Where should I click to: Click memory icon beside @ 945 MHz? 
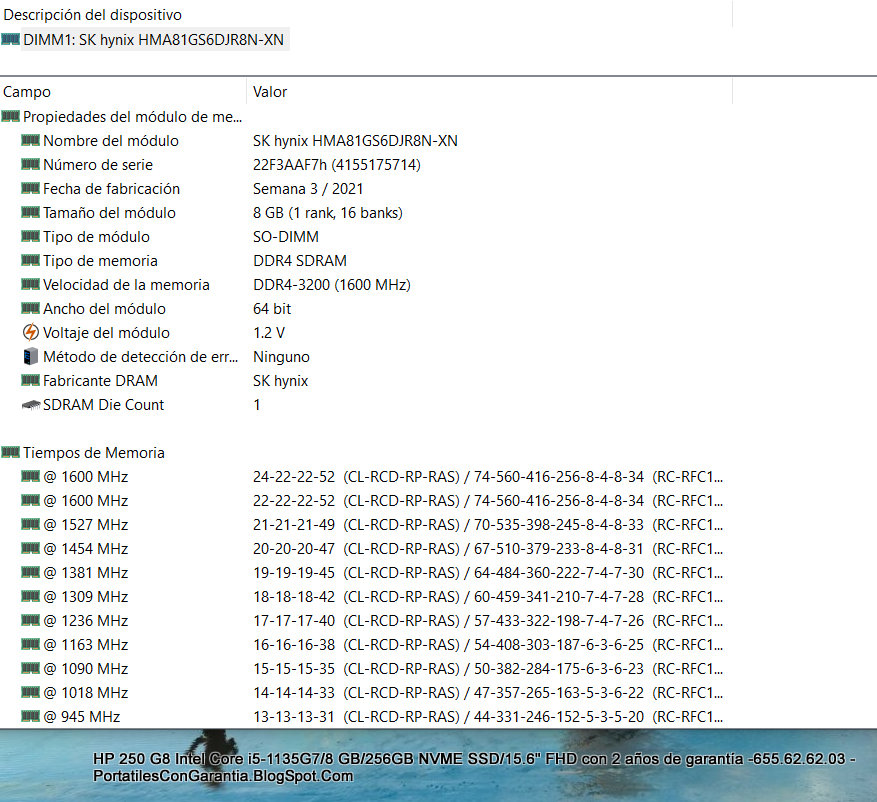tap(30, 715)
